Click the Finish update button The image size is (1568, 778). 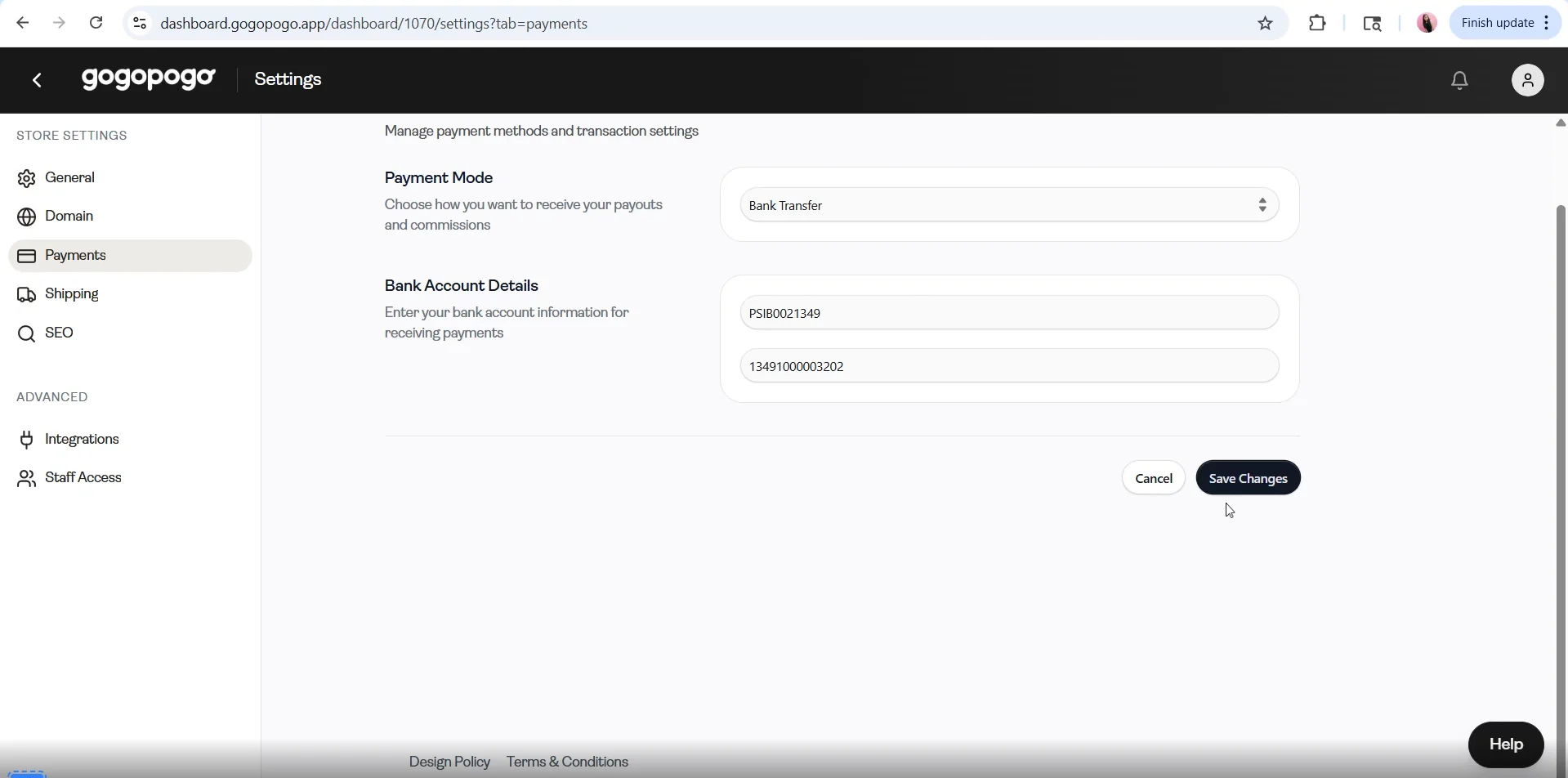click(1506, 23)
